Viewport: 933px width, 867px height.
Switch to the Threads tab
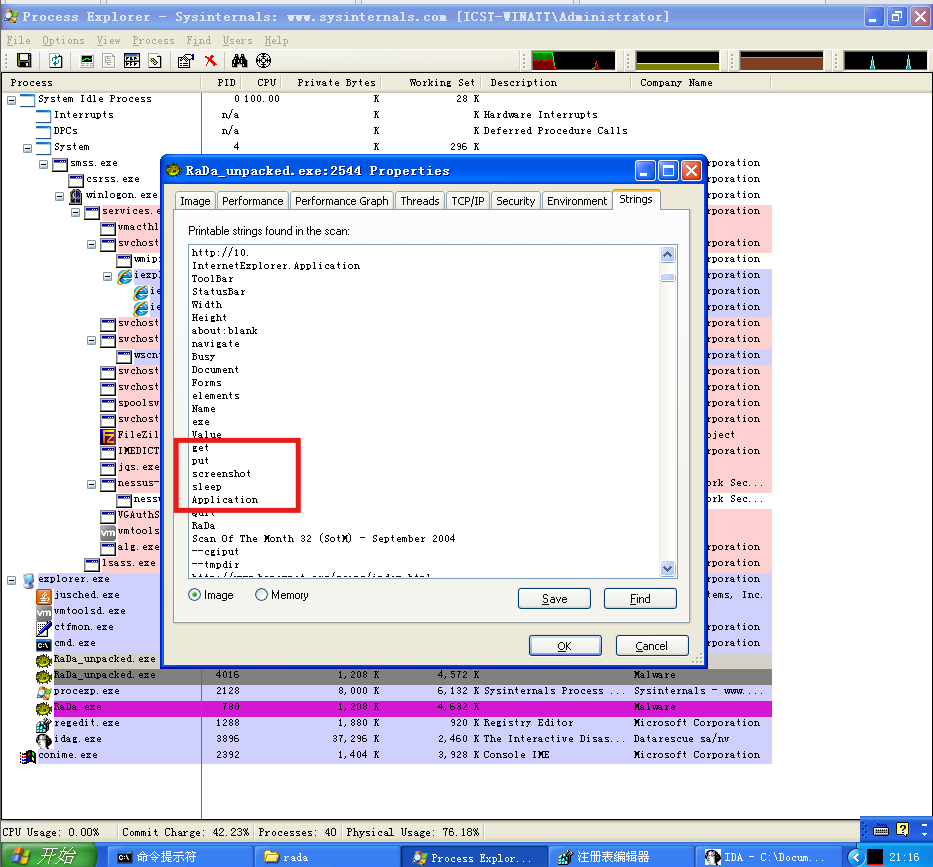coord(419,201)
